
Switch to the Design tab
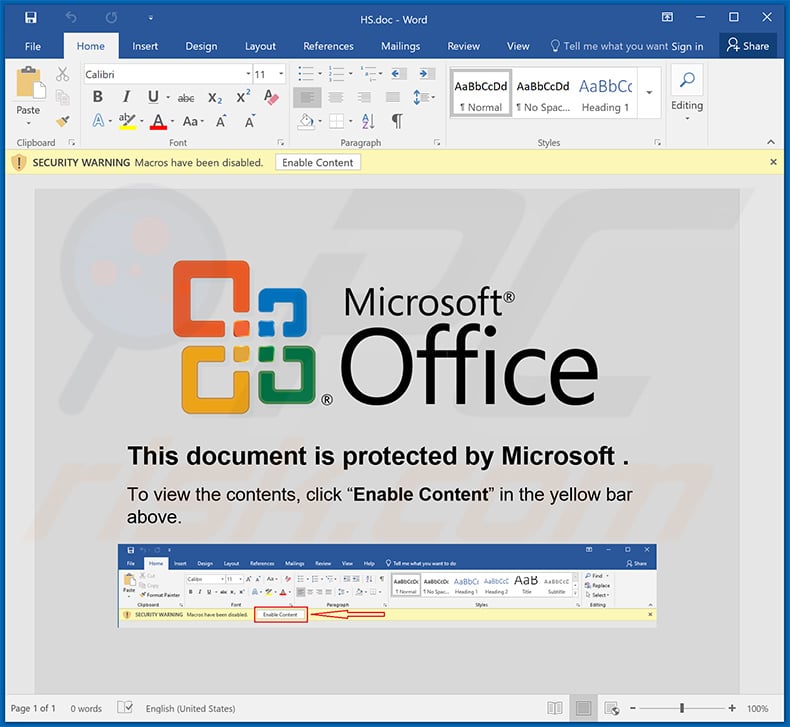pos(201,46)
